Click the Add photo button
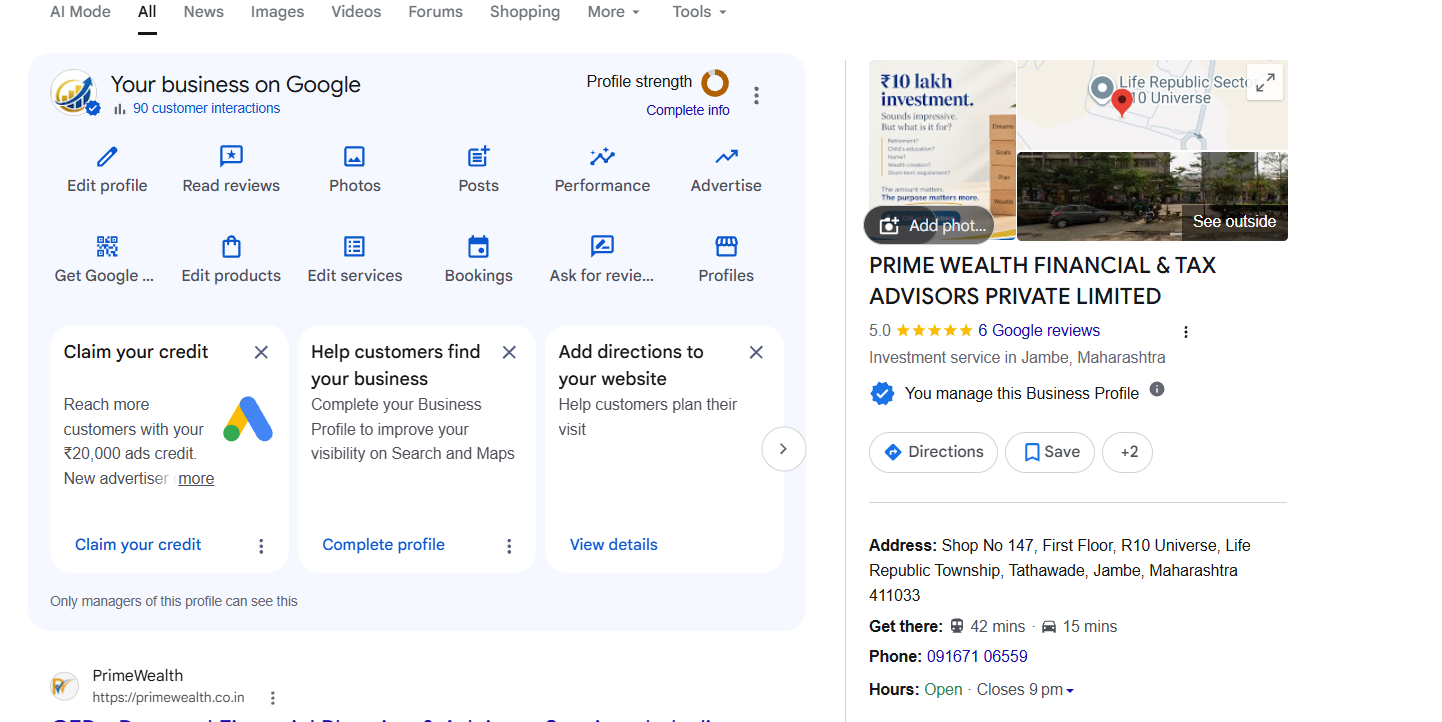Image resolution: width=1442 pixels, height=722 pixels. pos(929,226)
